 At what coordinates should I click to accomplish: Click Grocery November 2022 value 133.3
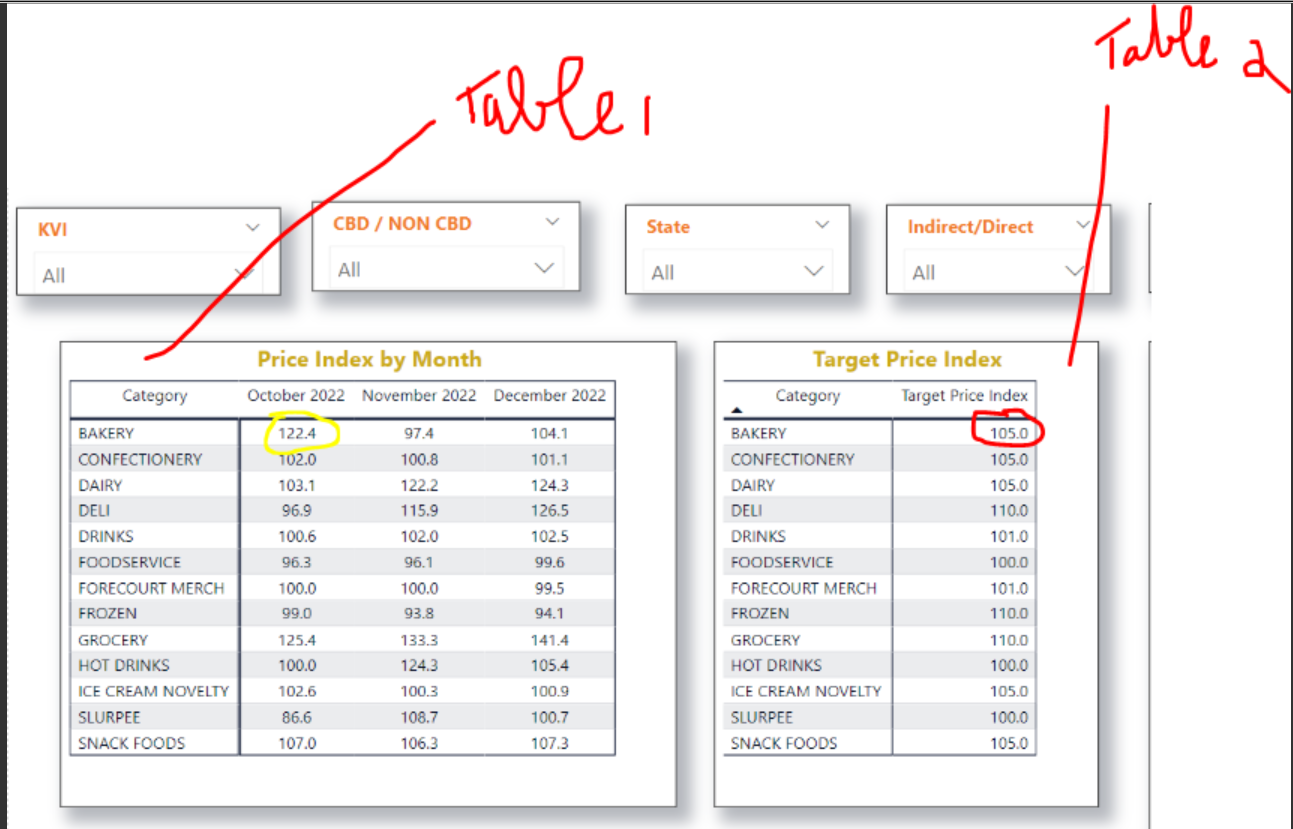tap(419, 640)
